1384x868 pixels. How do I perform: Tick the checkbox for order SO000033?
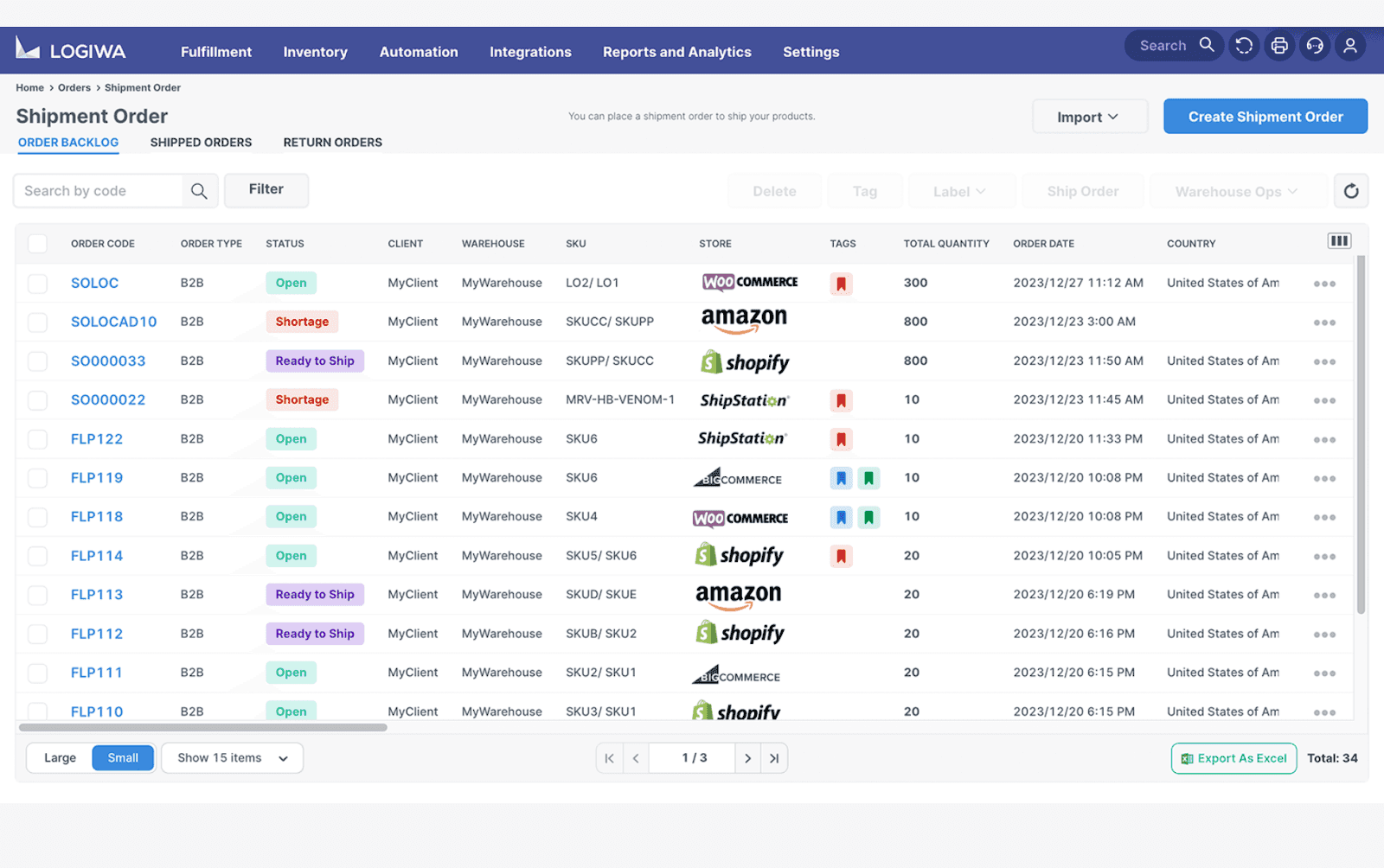click(x=37, y=361)
